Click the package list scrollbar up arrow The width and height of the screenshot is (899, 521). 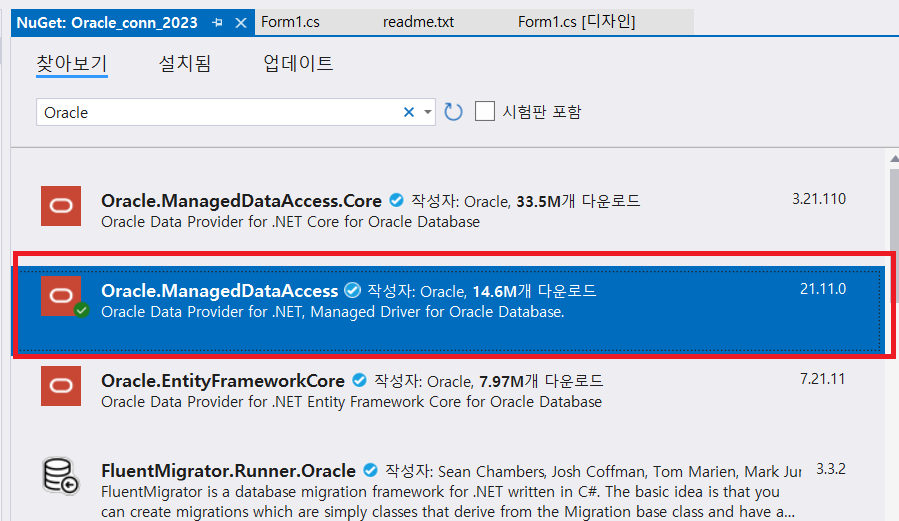pos(894,158)
